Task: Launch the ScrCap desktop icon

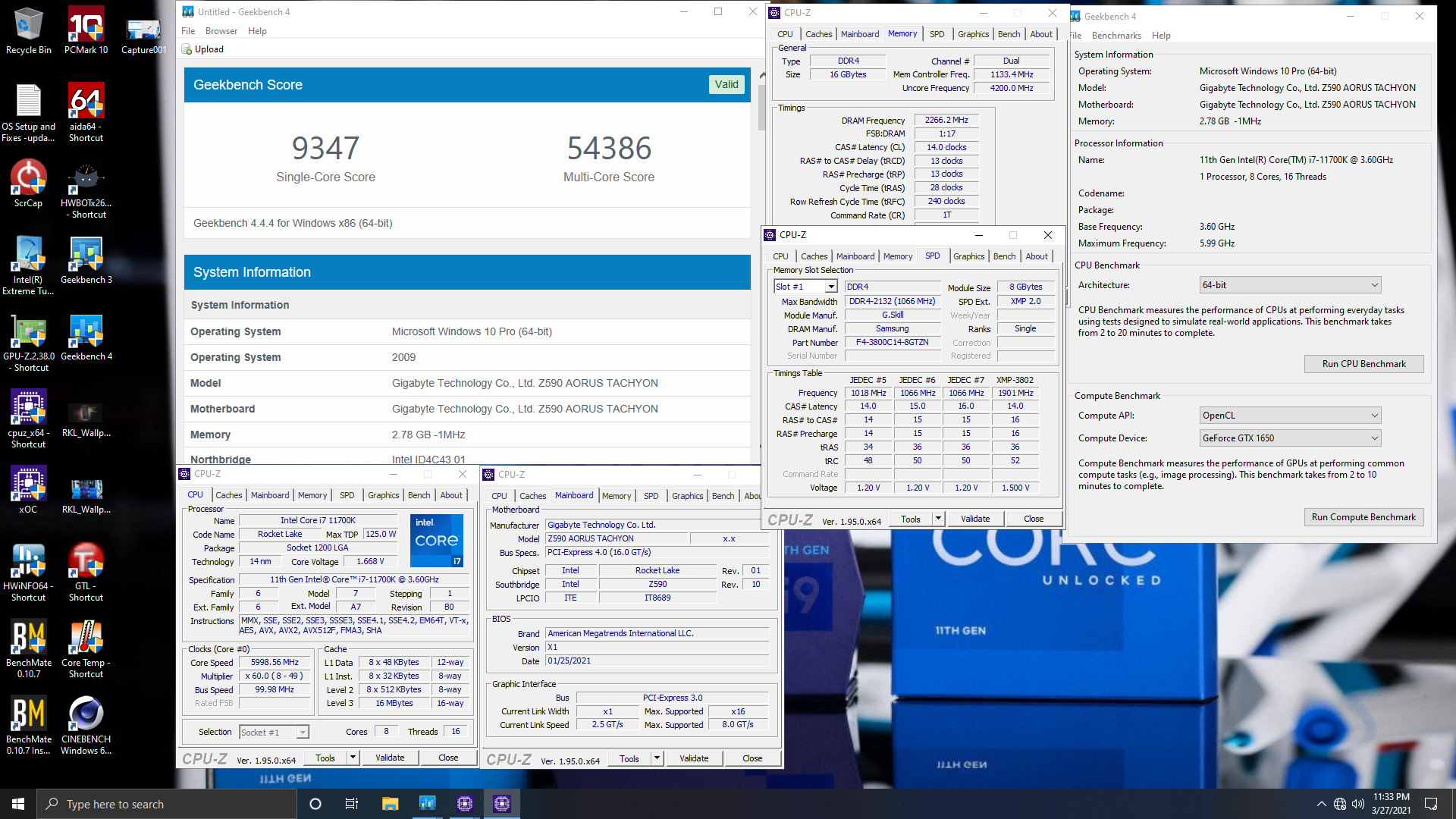Action: (28, 184)
